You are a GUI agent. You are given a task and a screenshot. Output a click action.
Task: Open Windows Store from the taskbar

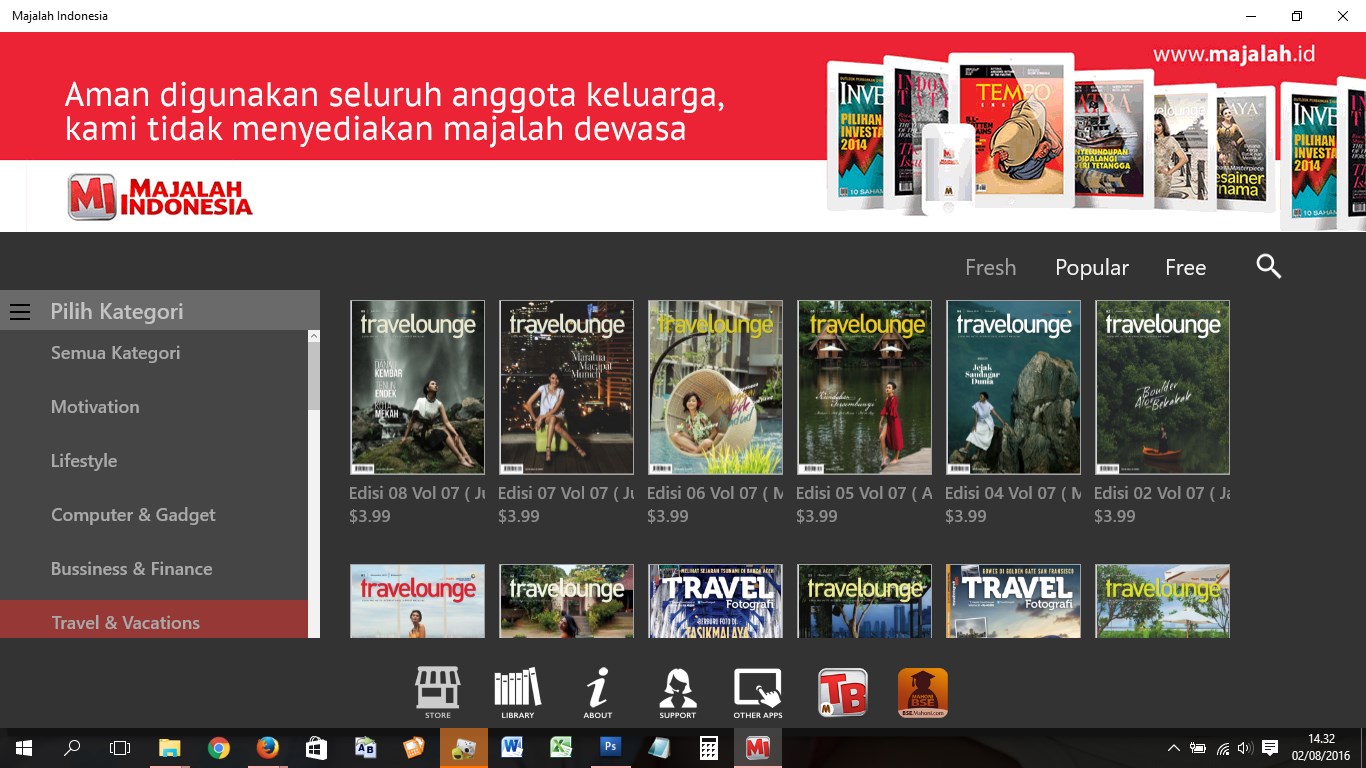pos(316,748)
